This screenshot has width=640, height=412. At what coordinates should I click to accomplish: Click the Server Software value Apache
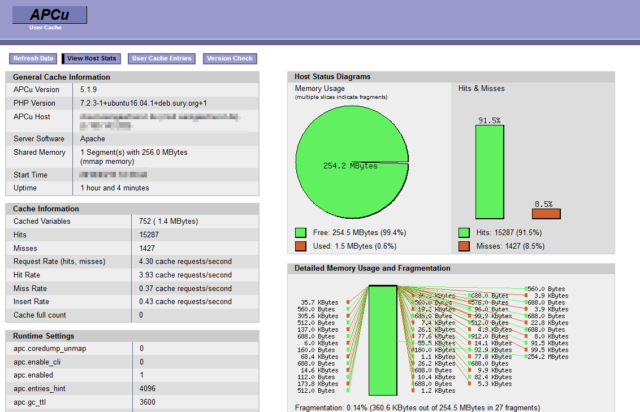[x=93, y=139]
